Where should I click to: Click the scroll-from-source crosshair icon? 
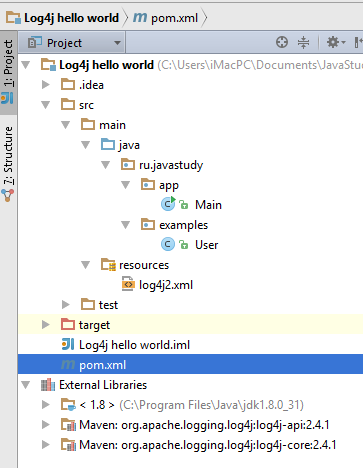(282, 42)
